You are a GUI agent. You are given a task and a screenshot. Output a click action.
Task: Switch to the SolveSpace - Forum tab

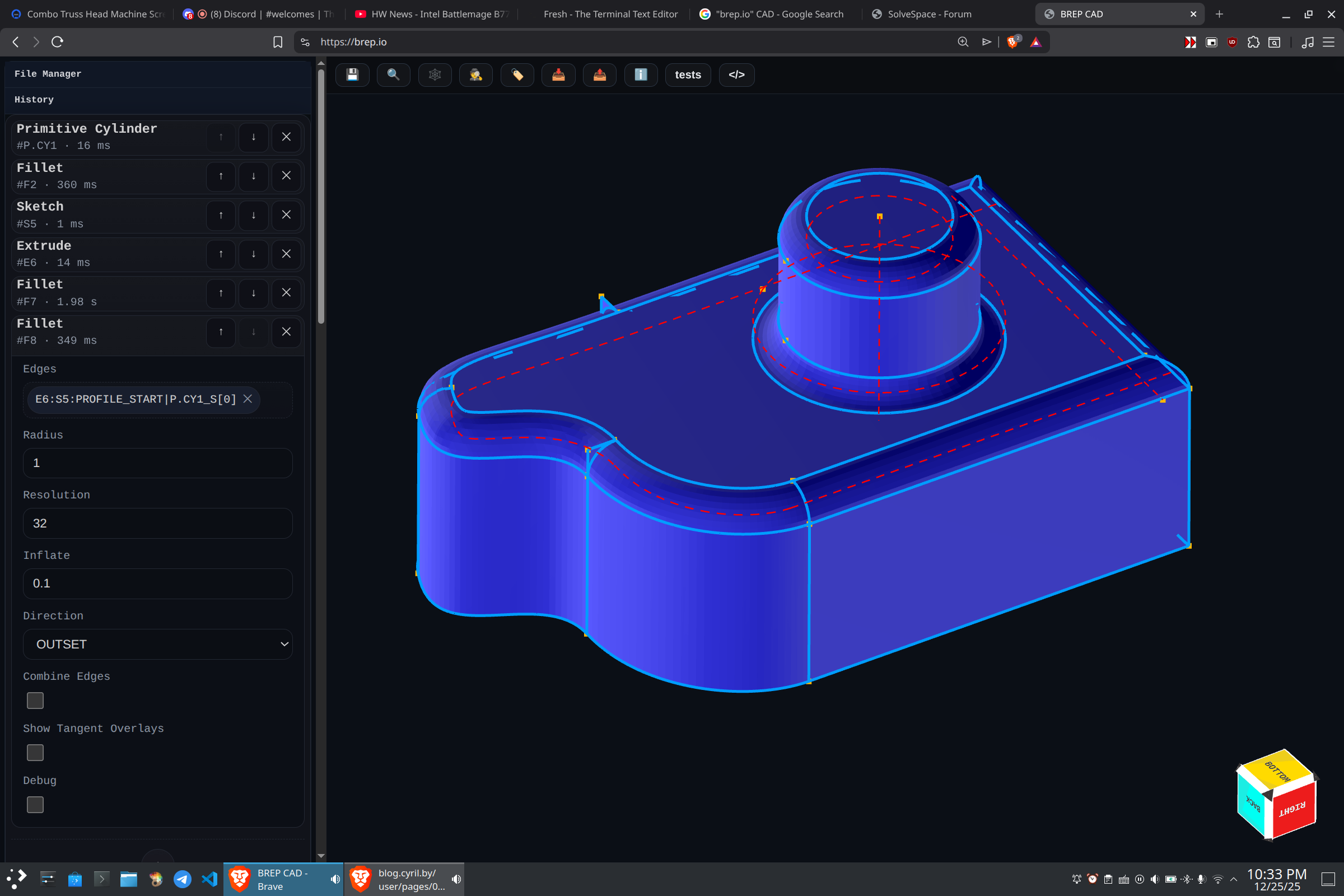928,13
